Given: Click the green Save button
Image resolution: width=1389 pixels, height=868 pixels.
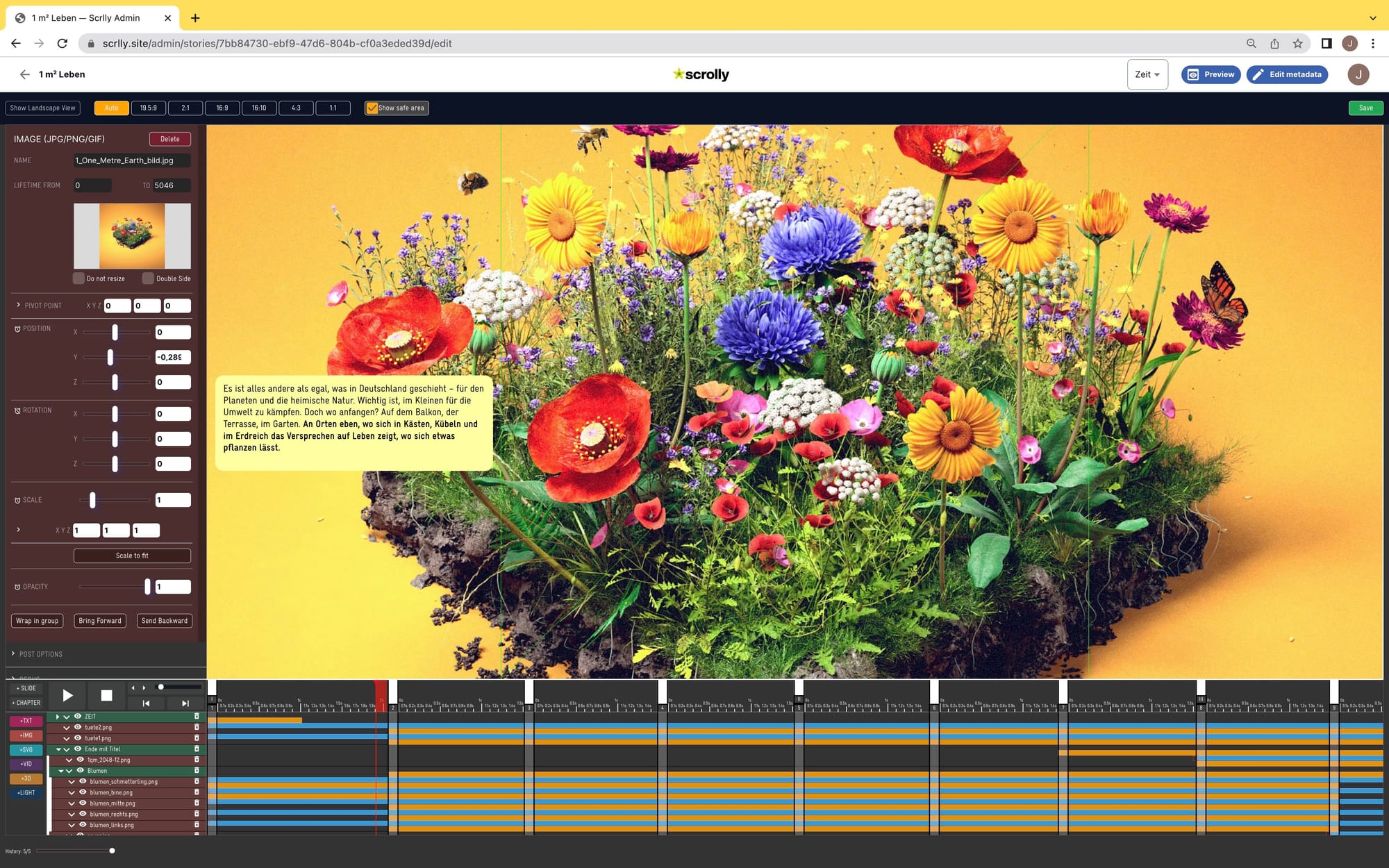Looking at the screenshot, I should (x=1365, y=108).
